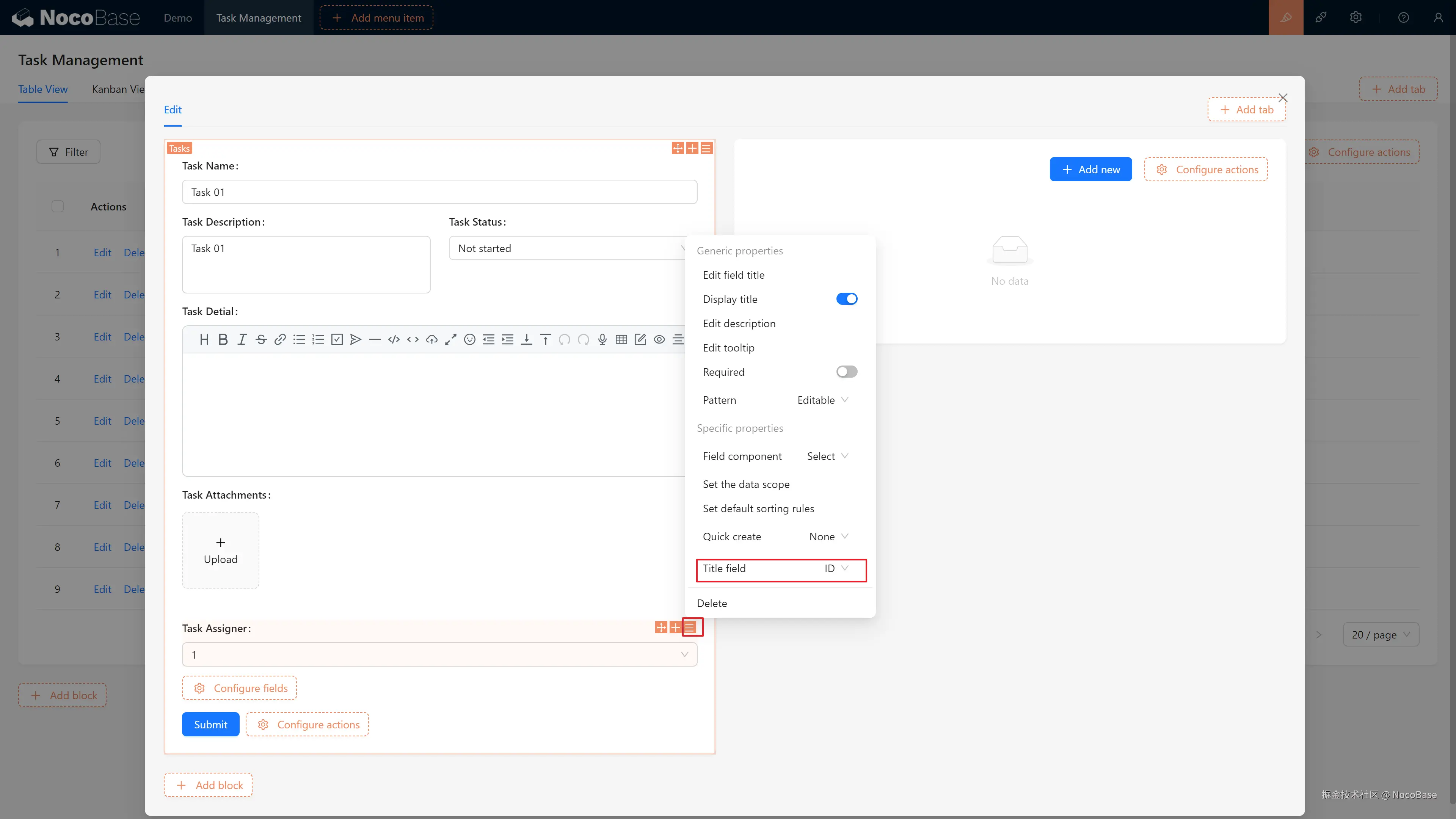Select Edit field title menu entry
The image size is (1456, 819).
(733, 275)
